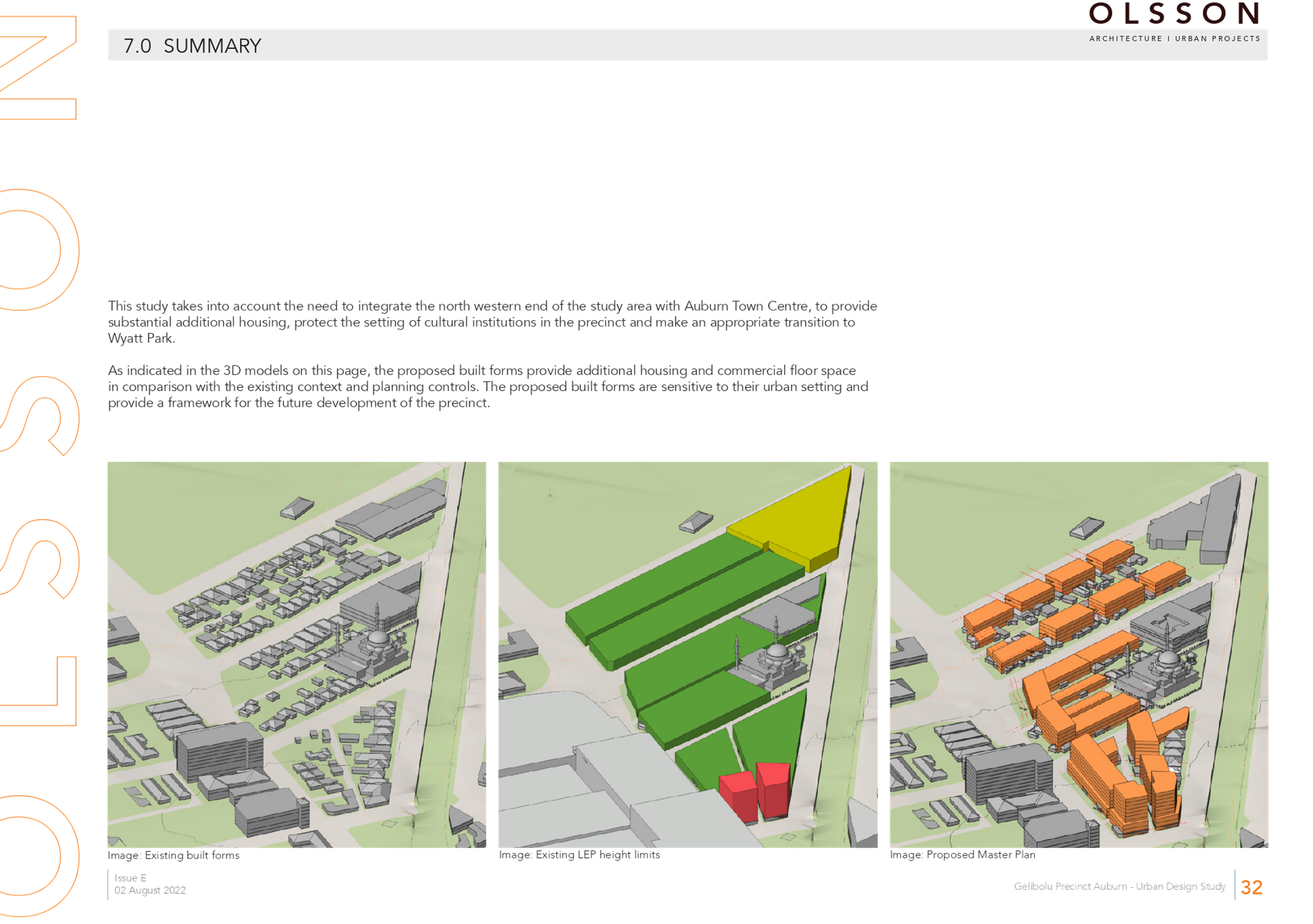Screen dimensions: 1313x924
Task: Click the paragraph starting As indicated
Action: (x=487, y=387)
